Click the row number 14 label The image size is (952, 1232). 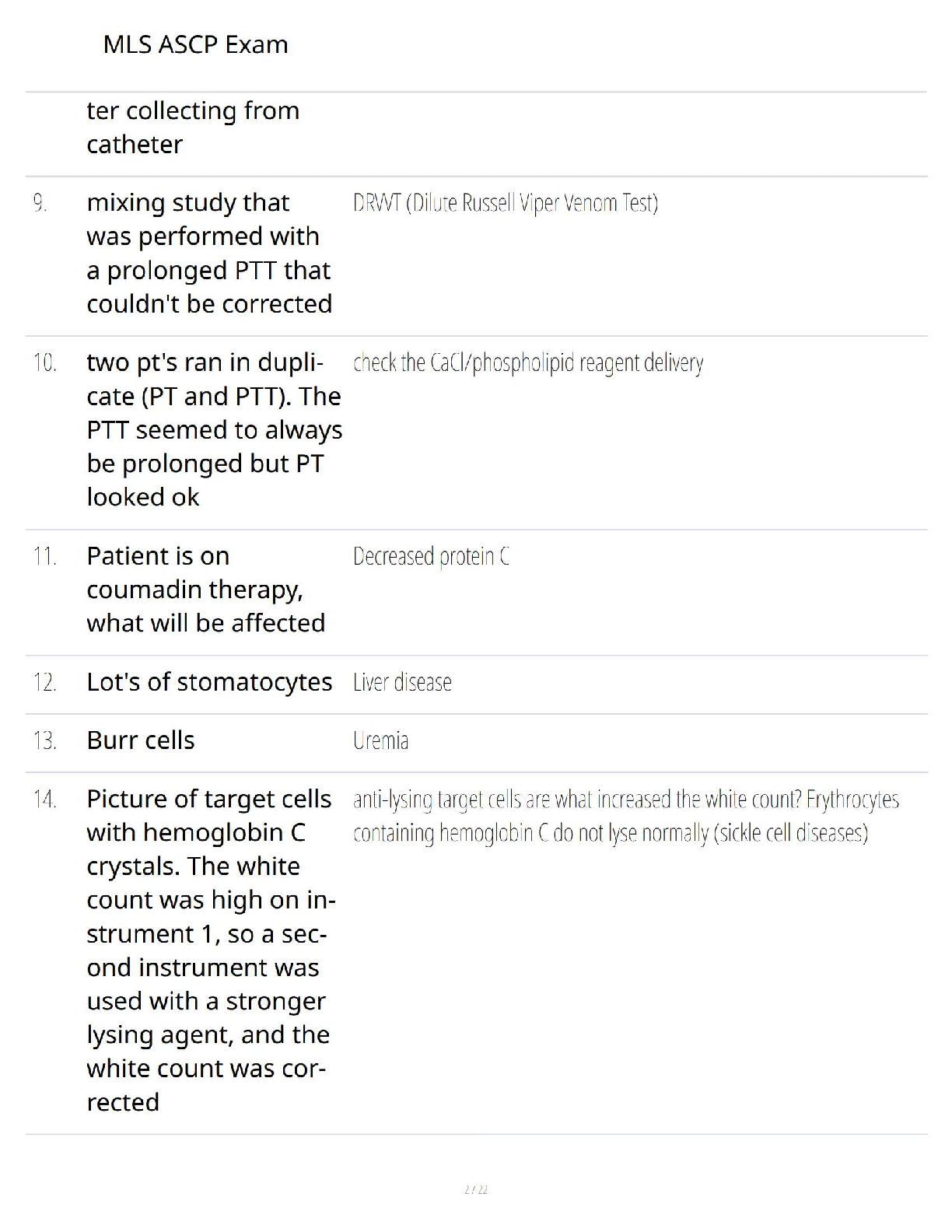pos(44,799)
